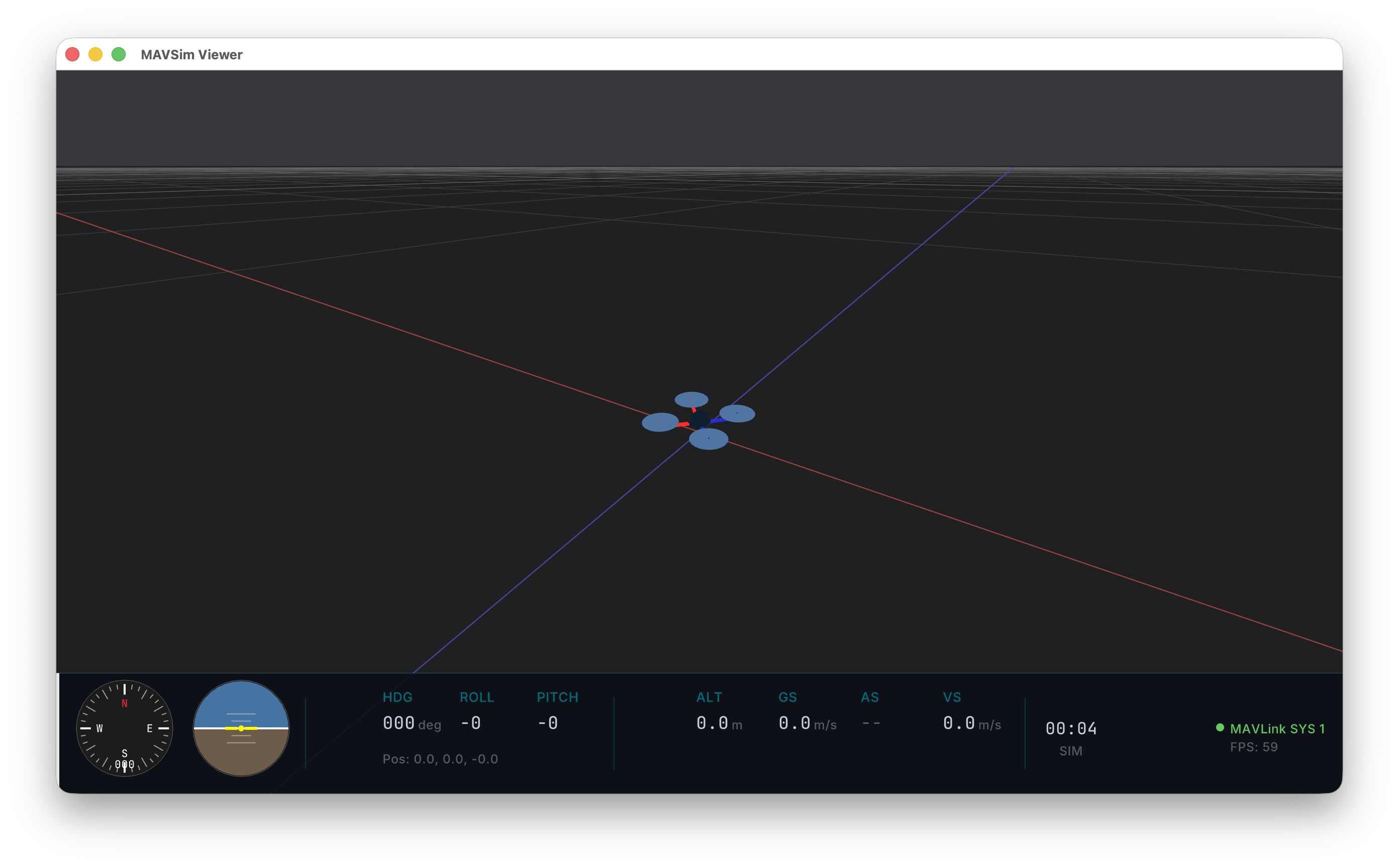Click the Pos coordinates text
The image size is (1399, 868).
(x=440, y=759)
